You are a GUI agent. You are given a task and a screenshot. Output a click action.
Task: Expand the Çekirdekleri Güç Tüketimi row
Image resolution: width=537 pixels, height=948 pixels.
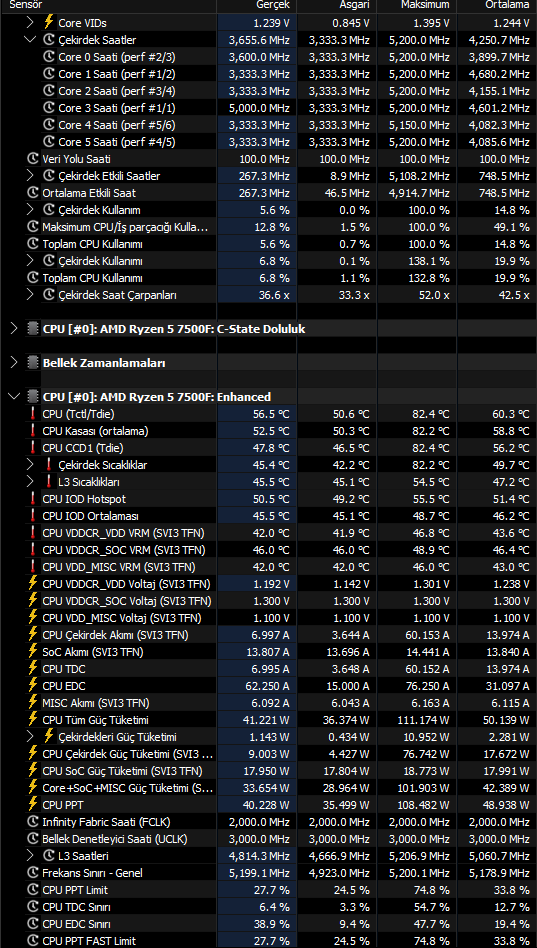pyautogui.click(x=30, y=736)
